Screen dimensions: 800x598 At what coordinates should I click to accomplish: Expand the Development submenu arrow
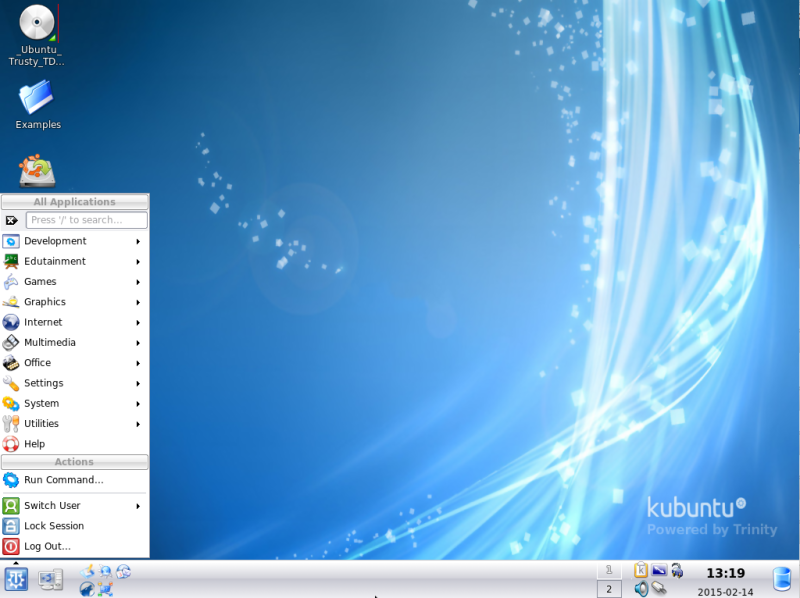(138, 241)
